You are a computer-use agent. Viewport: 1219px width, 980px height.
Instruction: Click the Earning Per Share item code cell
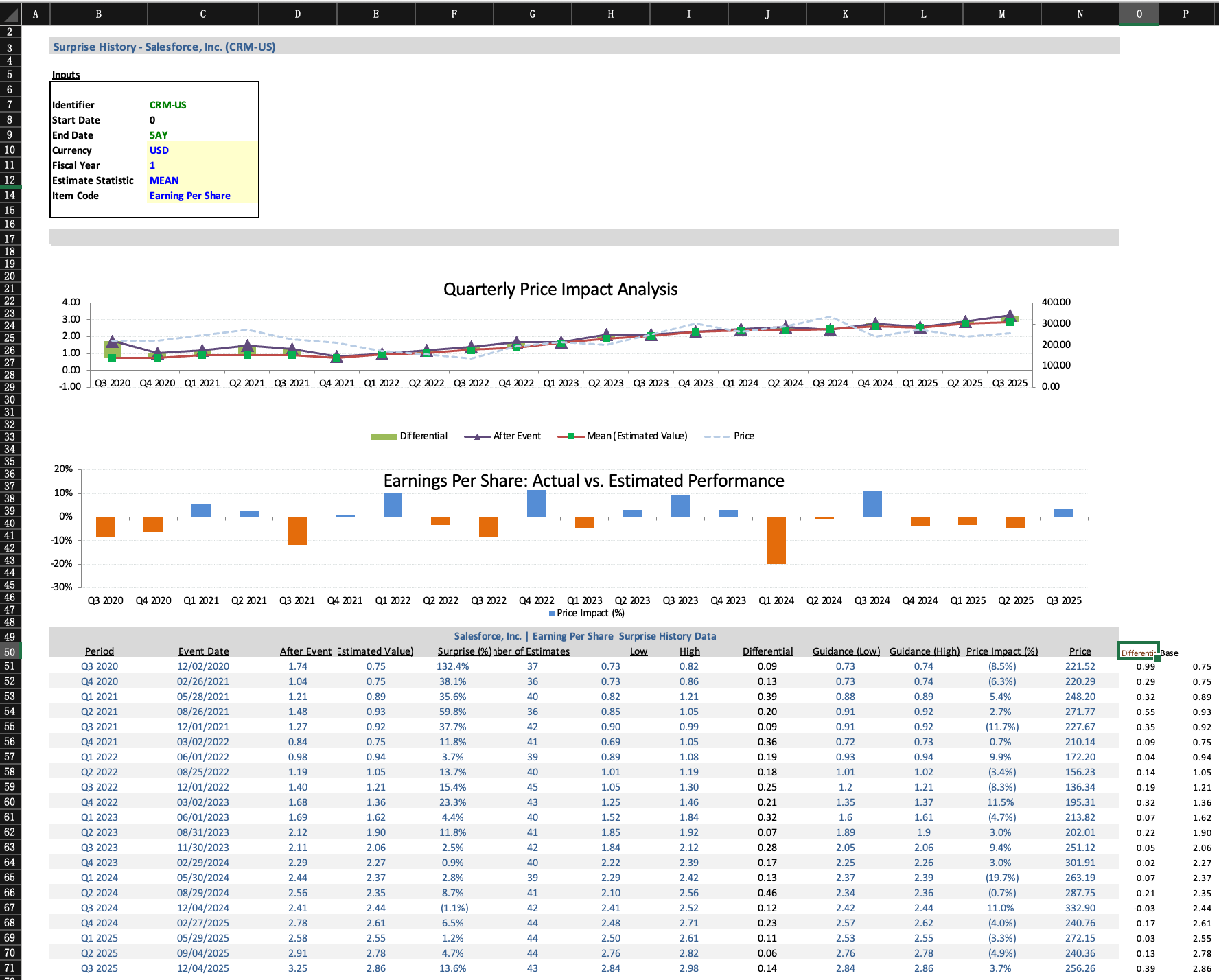190,196
